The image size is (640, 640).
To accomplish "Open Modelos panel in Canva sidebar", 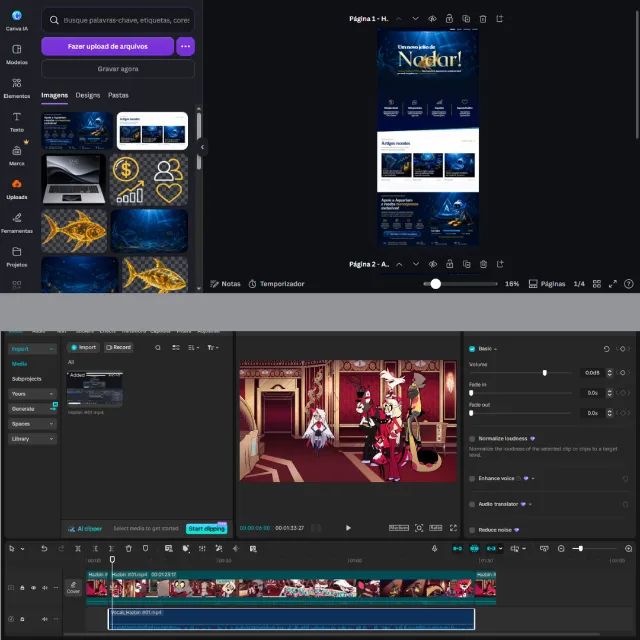I will click(x=17, y=54).
